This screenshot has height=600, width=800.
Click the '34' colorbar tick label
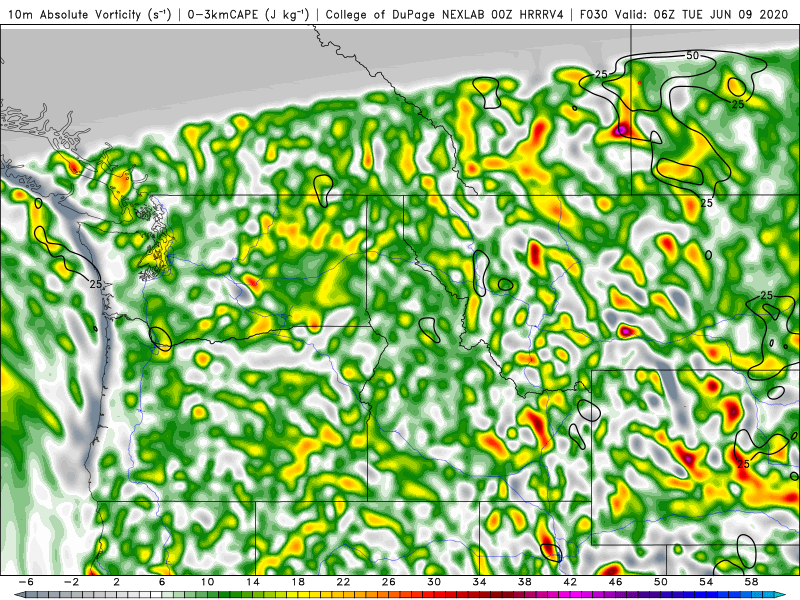pyautogui.click(x=480, y=582)
